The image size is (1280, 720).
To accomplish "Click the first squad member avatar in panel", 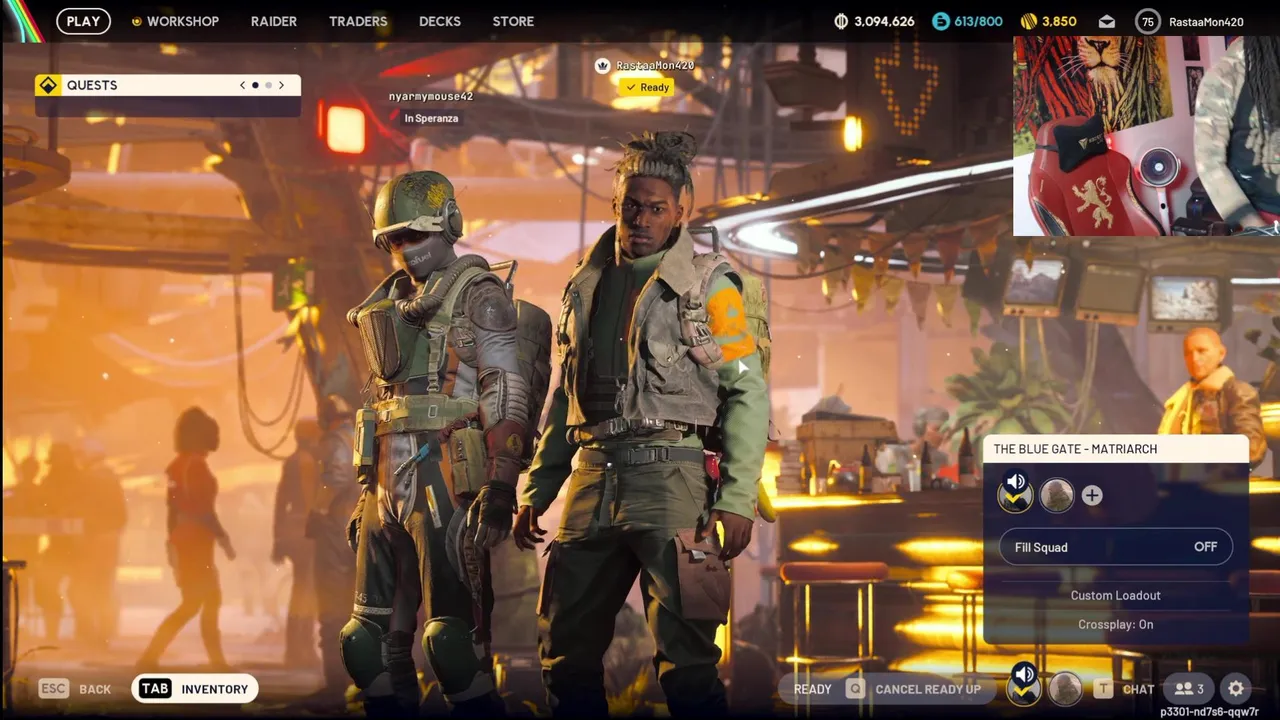I will tap(1015, 496).
